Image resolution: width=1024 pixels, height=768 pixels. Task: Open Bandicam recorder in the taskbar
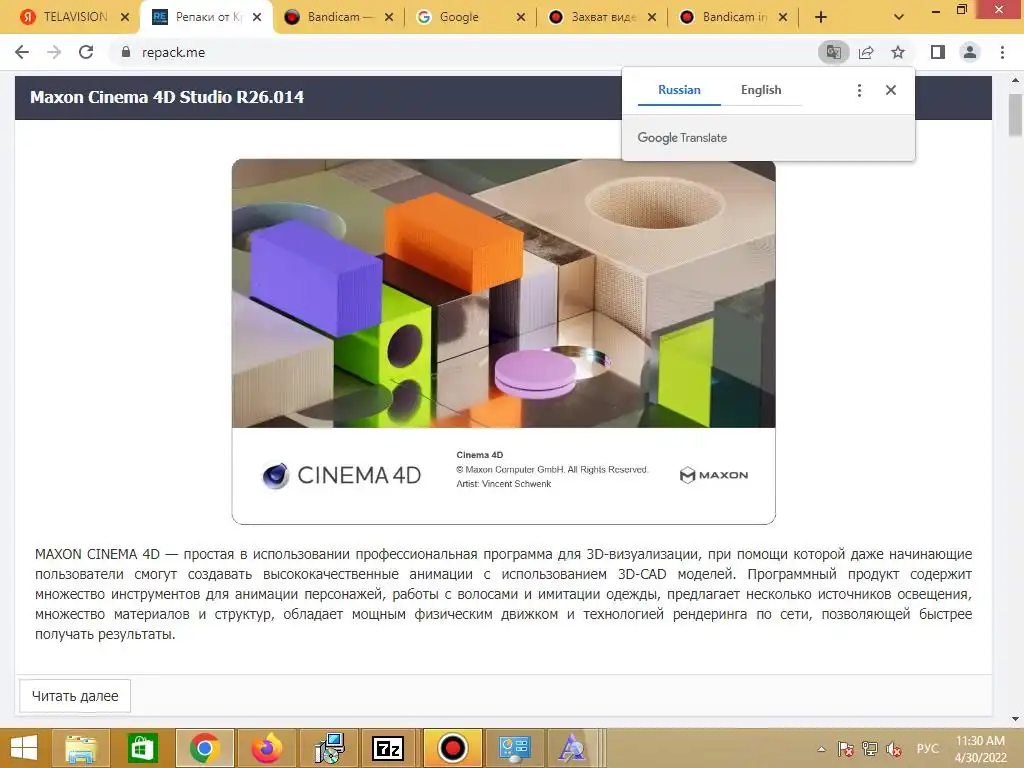click(x=453, y=748)
